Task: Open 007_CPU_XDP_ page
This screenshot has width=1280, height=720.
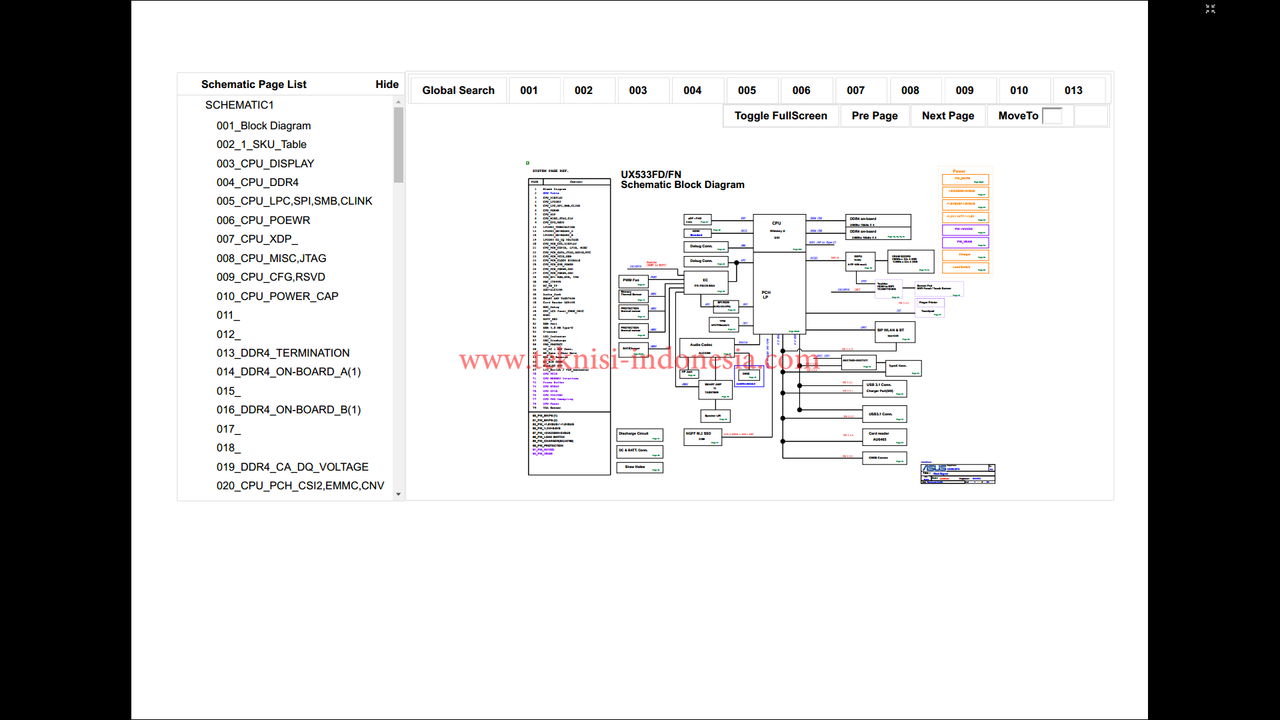Action: [257, 239]
